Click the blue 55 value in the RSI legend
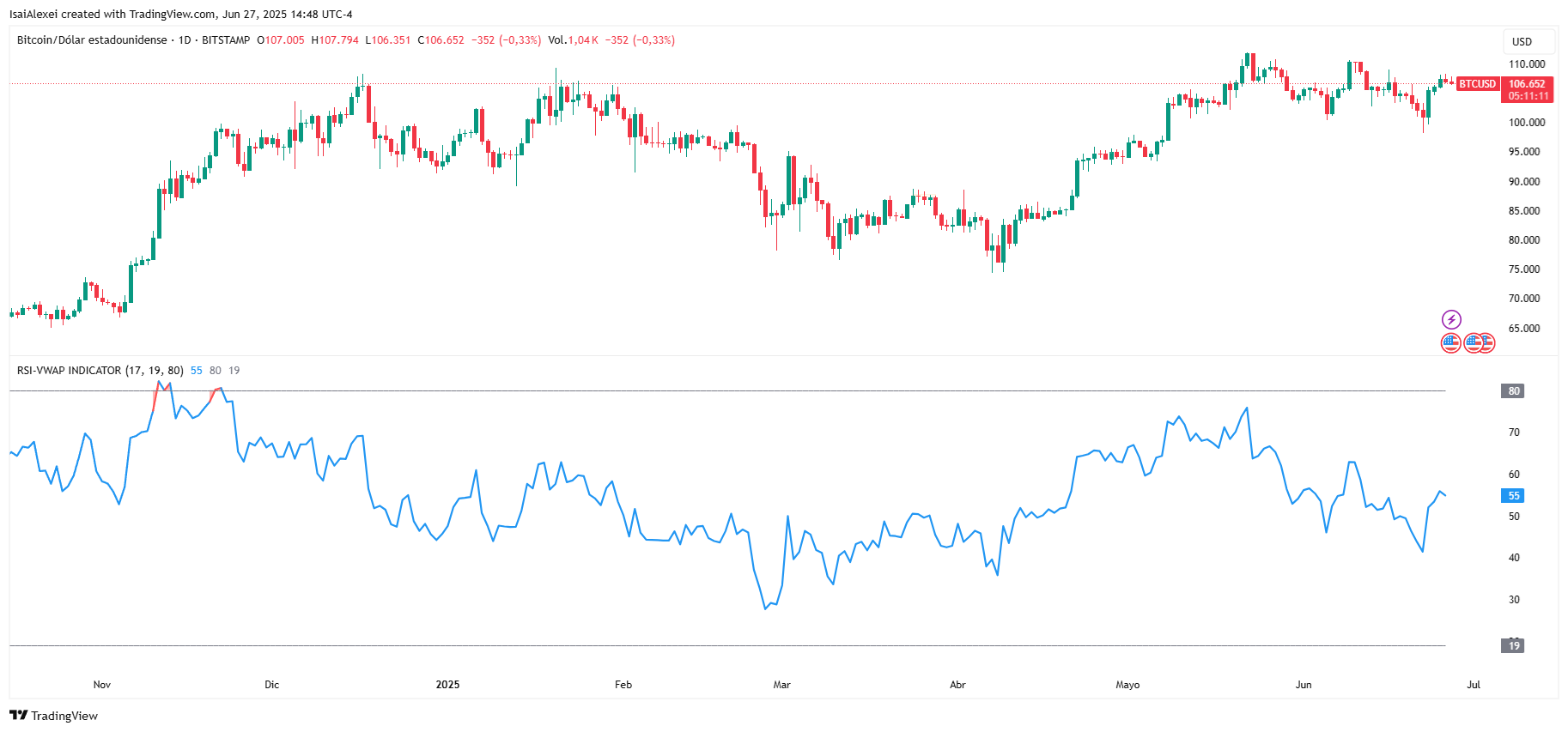 click(x=197, y=371)
